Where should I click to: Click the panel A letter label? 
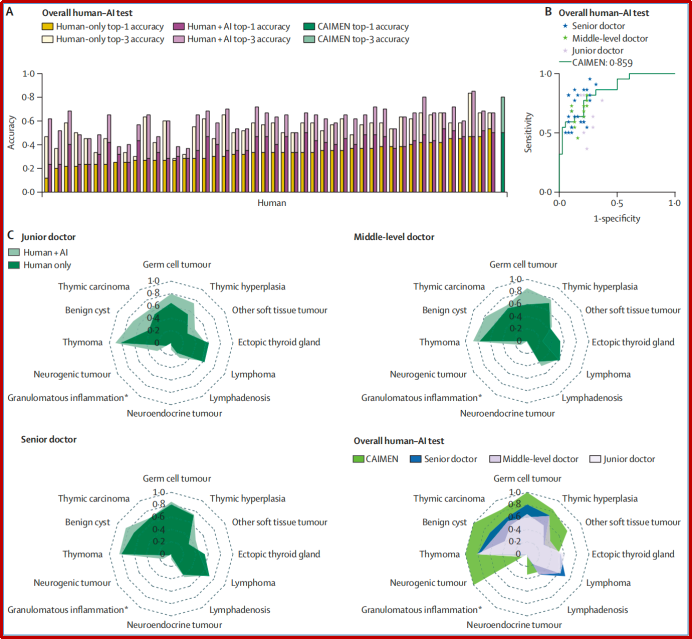point(10,11)
